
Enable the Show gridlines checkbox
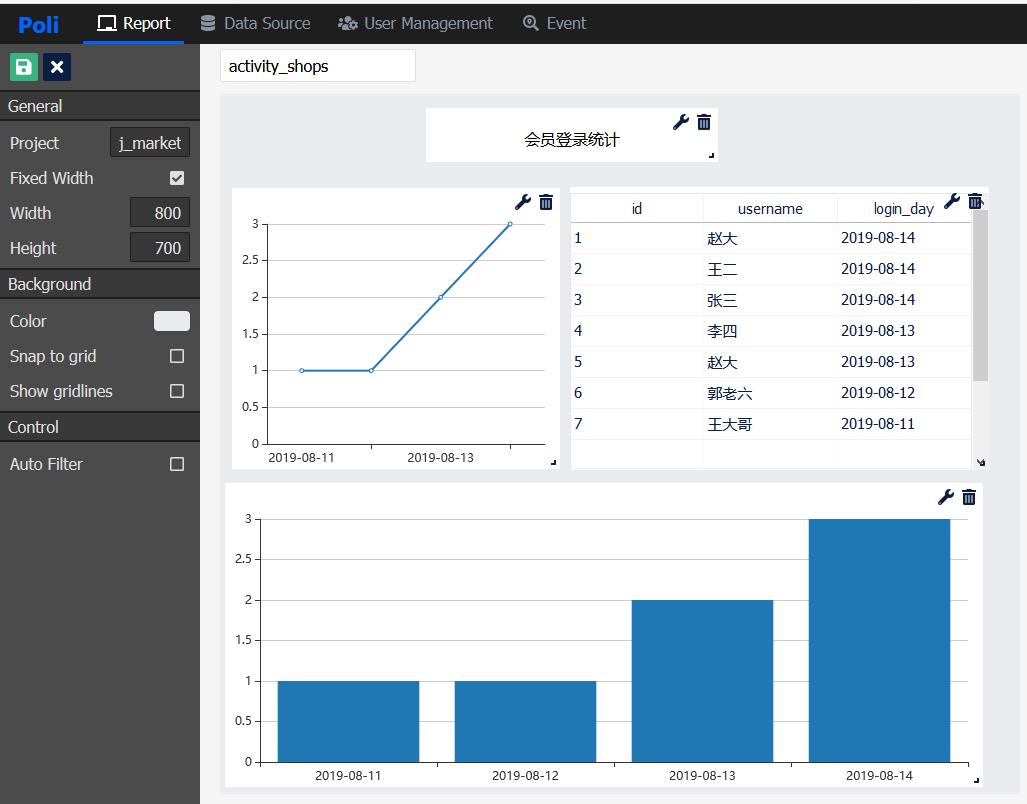pos(177,391)
